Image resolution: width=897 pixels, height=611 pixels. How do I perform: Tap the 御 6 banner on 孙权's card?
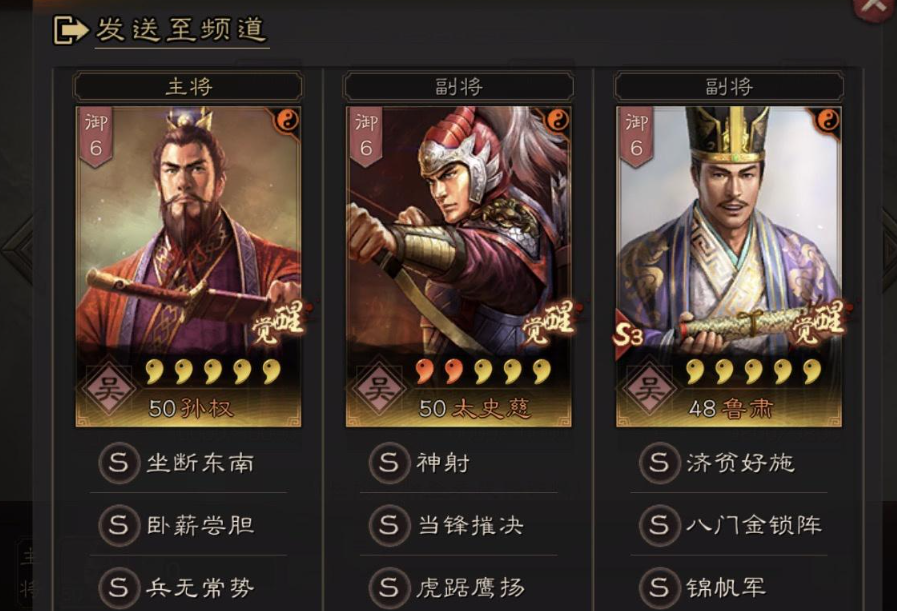click(x=96, y=136)
